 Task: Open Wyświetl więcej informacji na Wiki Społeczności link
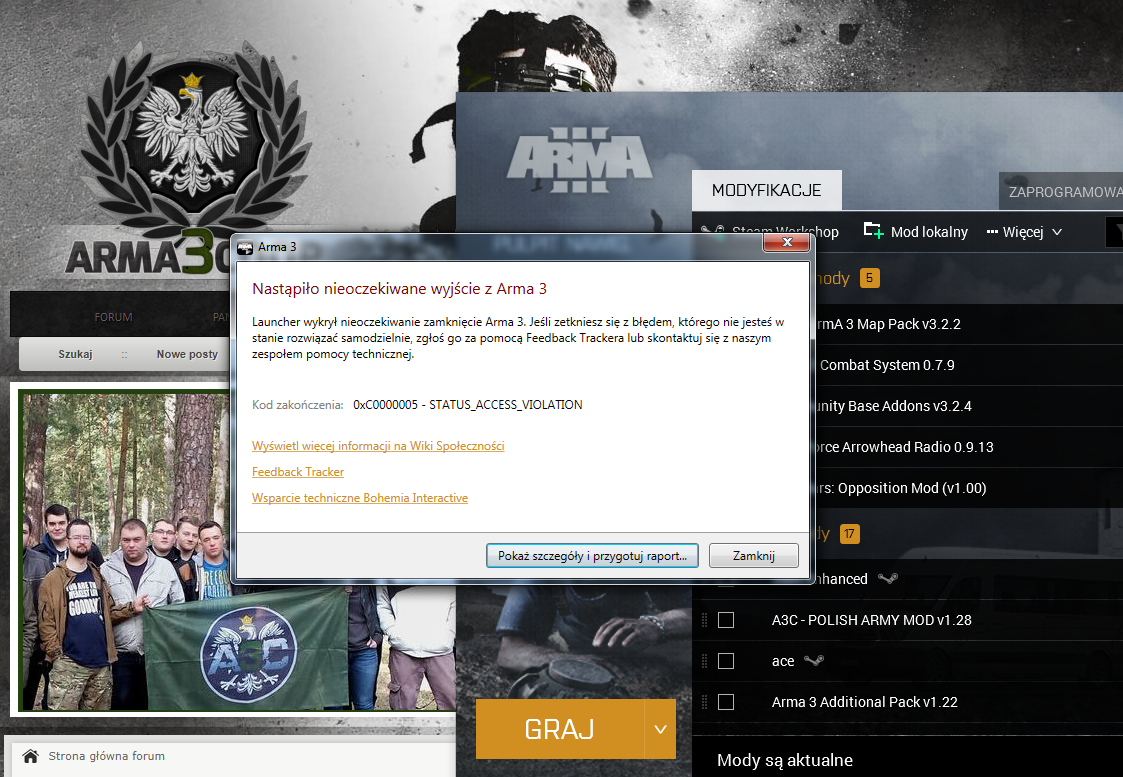click(378, 445)
